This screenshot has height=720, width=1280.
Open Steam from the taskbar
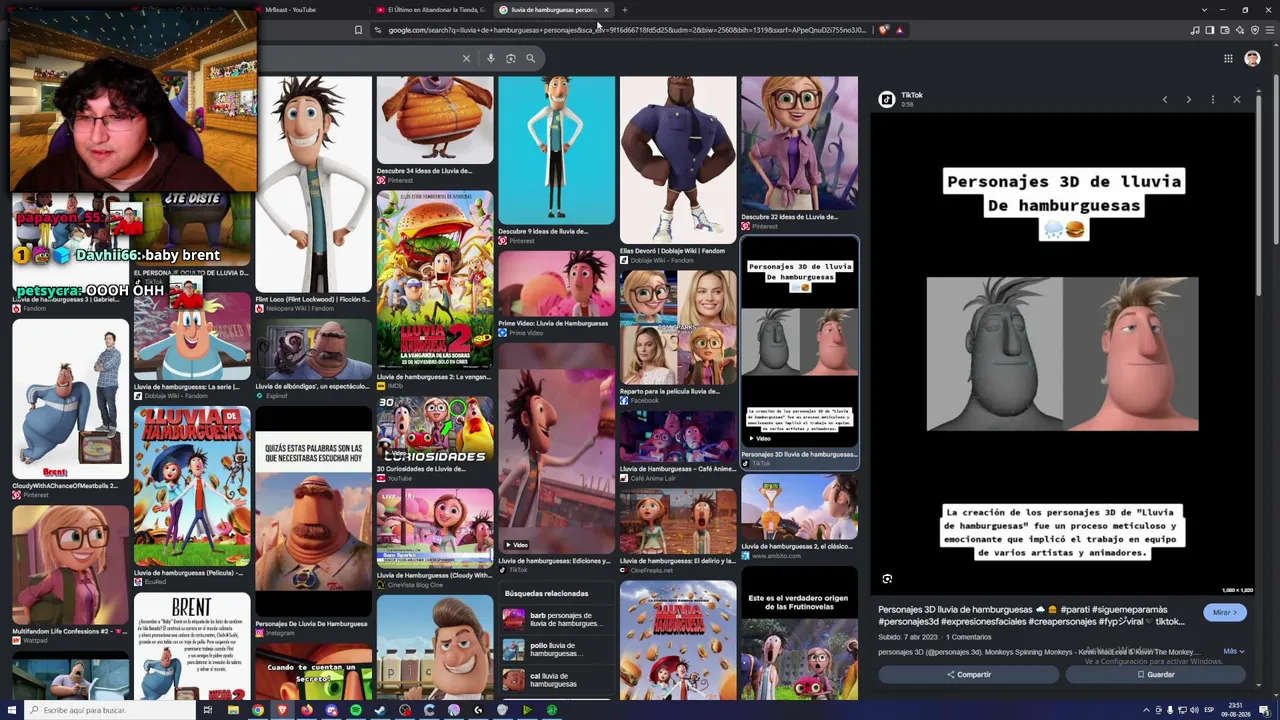(380, 710)
